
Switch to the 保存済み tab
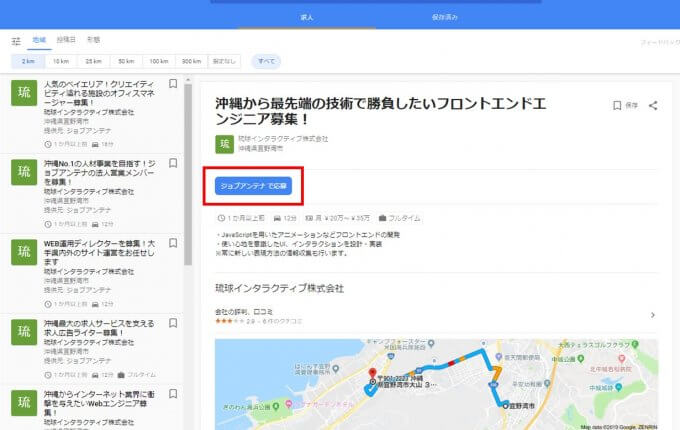pyautogui.click(x=445, y=17)
